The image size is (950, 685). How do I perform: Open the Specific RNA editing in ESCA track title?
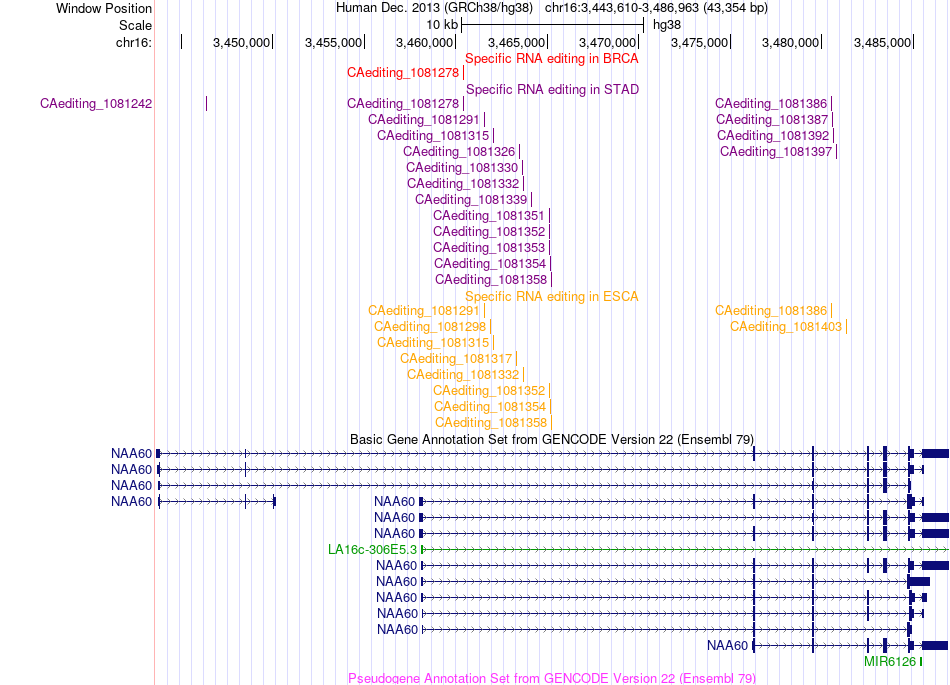pos(551,297)
